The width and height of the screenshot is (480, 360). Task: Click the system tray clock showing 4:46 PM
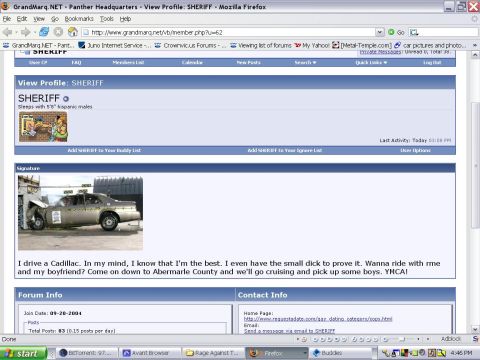(461, 353)
